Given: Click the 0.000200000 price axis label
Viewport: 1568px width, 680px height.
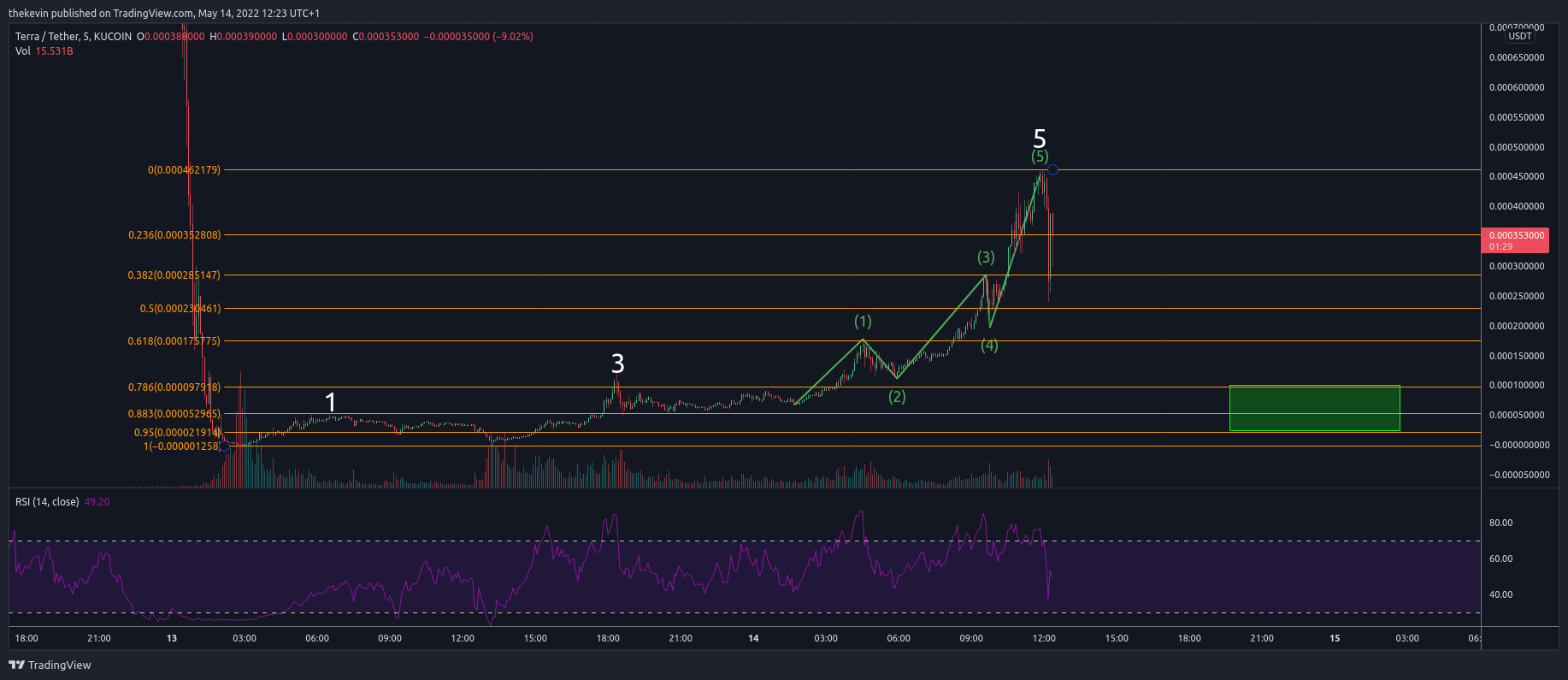Looking at the screenshot, I should [x=1517, y=327].
